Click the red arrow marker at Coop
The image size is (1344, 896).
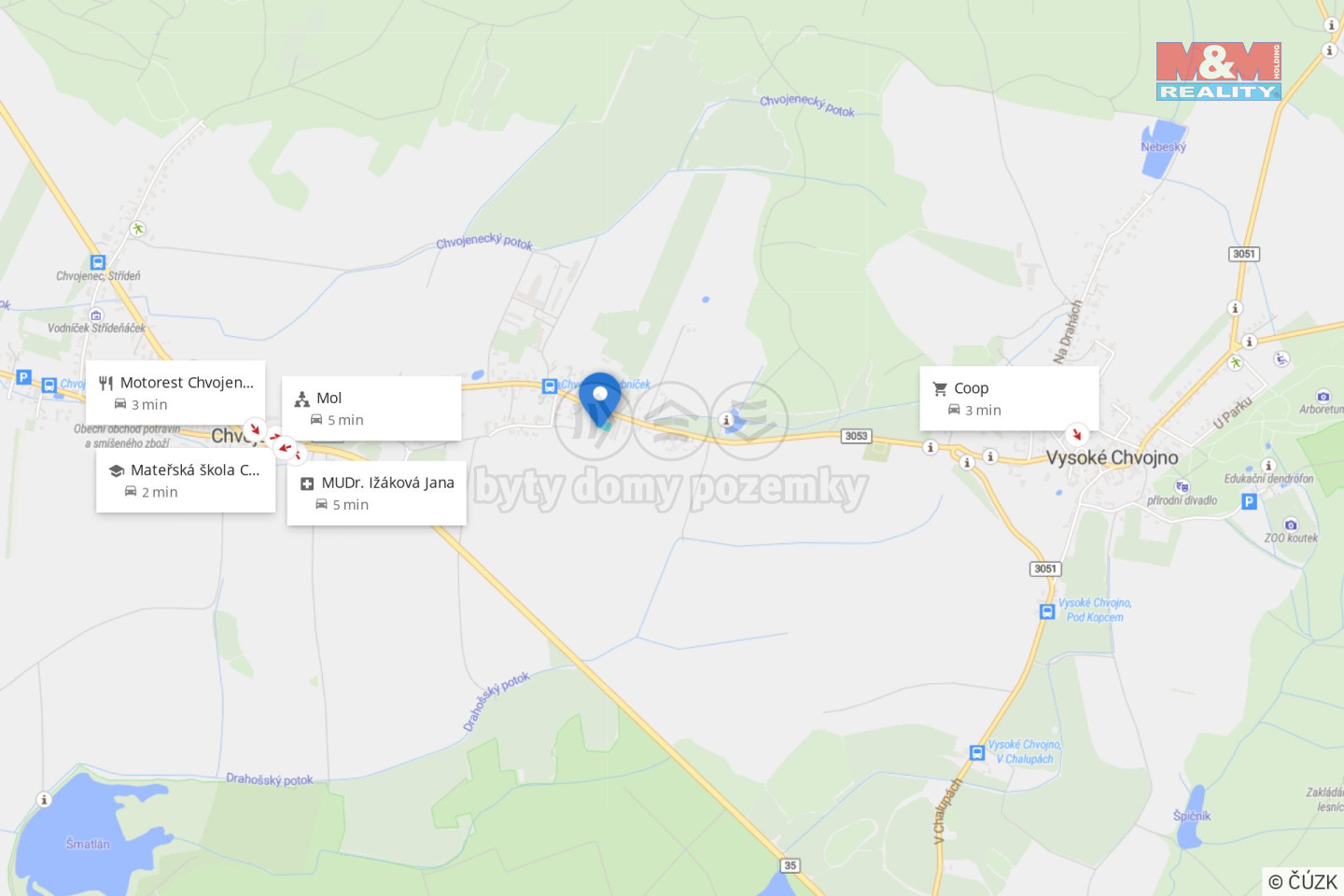coord(1076,435)
